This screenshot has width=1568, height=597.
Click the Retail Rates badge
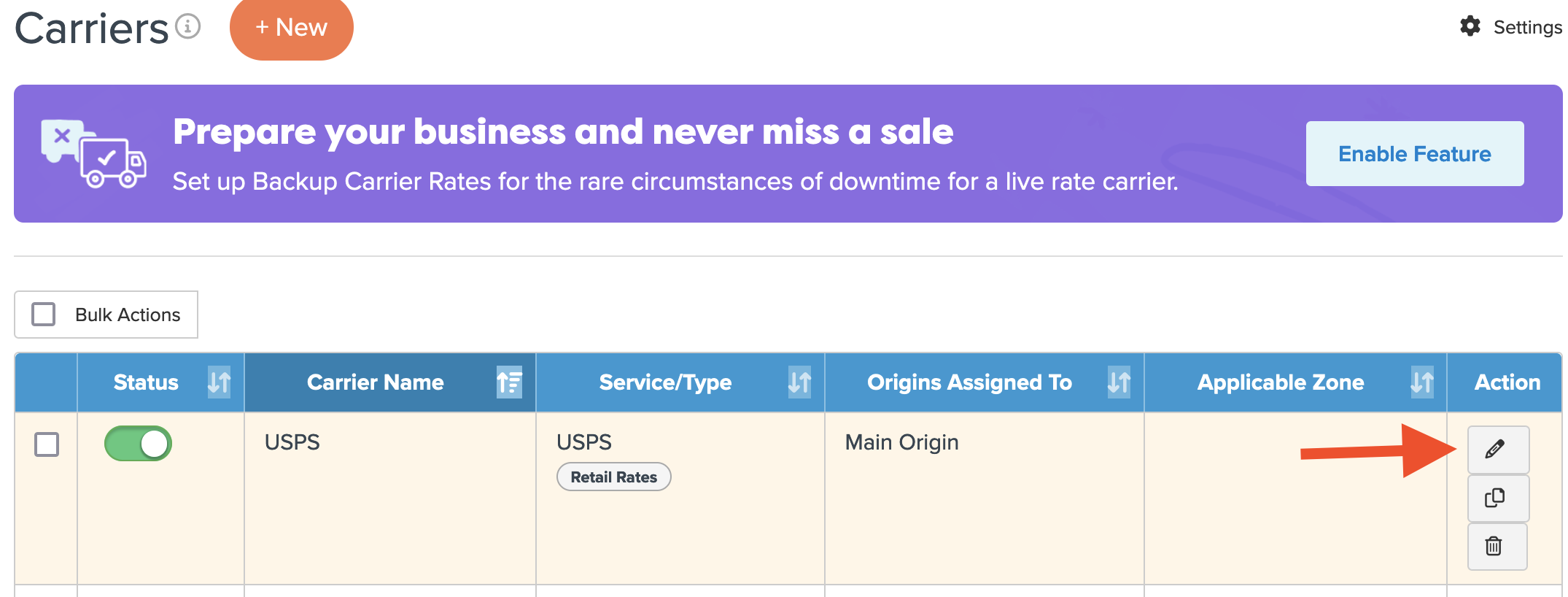(x=613, y=477)
